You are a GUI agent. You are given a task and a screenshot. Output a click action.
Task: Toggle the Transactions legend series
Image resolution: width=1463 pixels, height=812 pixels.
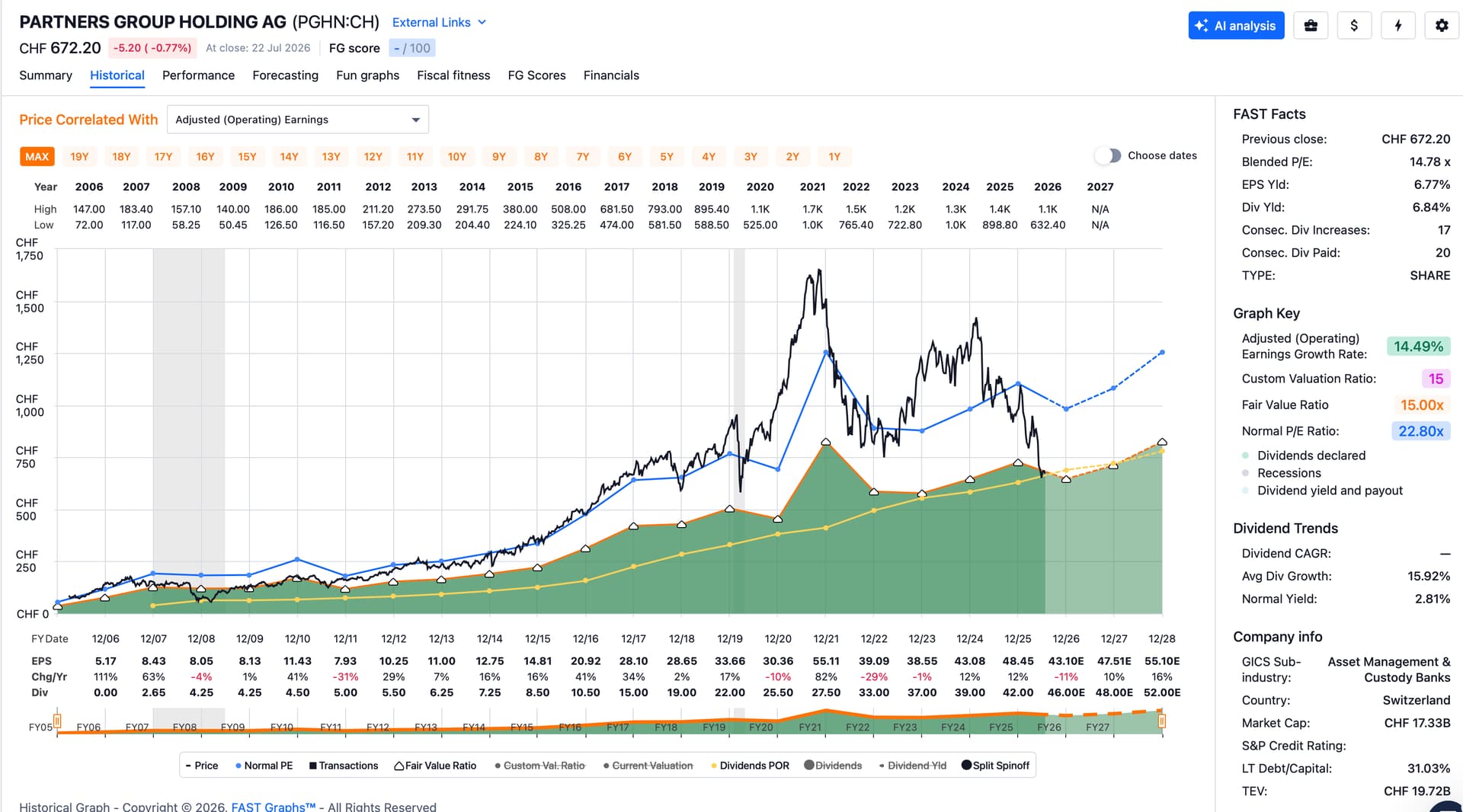[344, 766]
